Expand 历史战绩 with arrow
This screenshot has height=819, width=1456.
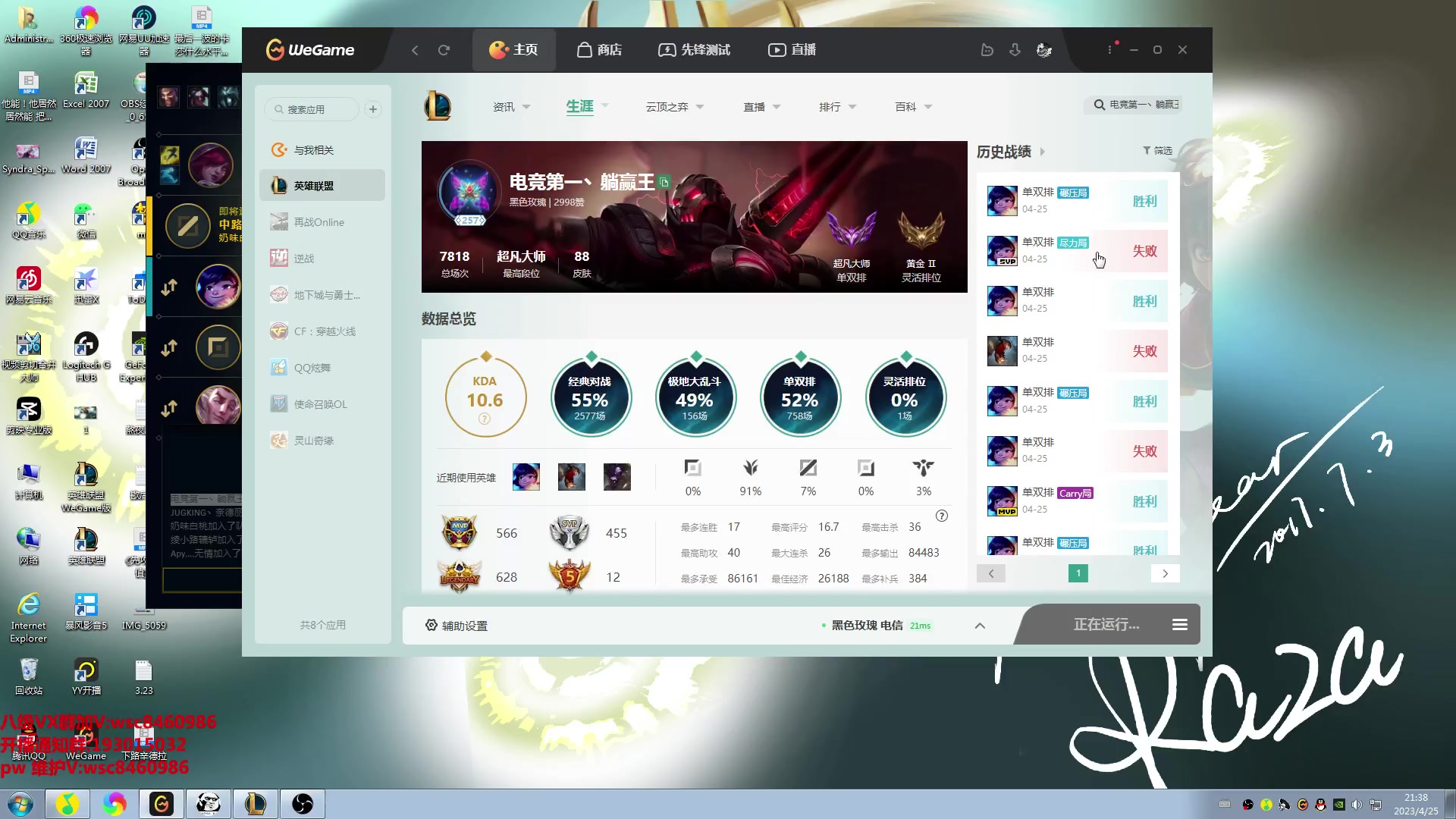click(x=1042, y=152)
